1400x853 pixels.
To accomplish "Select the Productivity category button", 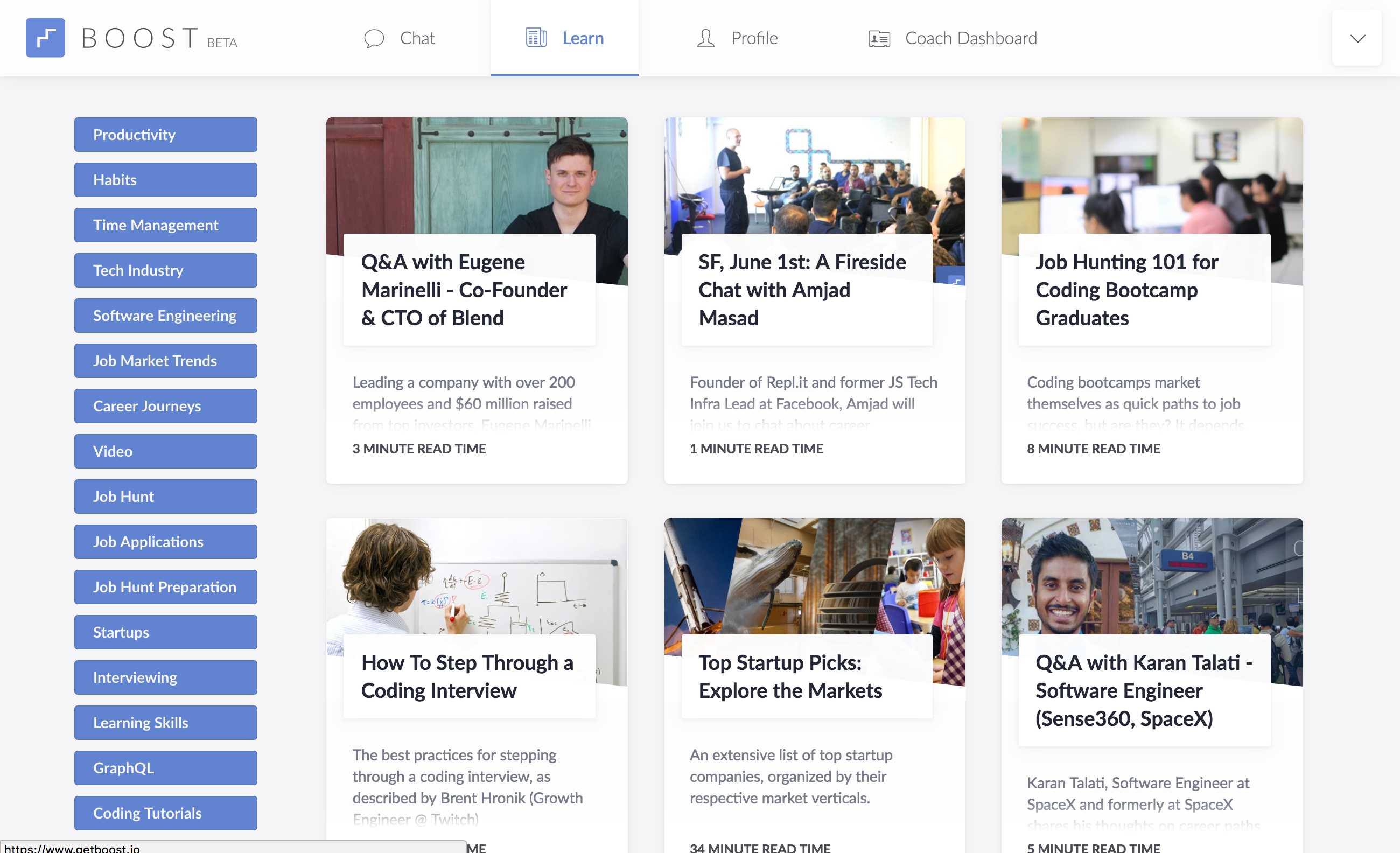I will 165,135.
